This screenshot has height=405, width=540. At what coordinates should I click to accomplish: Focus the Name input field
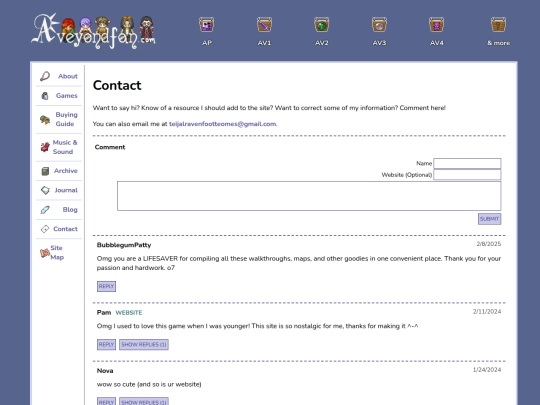point(467,164)
